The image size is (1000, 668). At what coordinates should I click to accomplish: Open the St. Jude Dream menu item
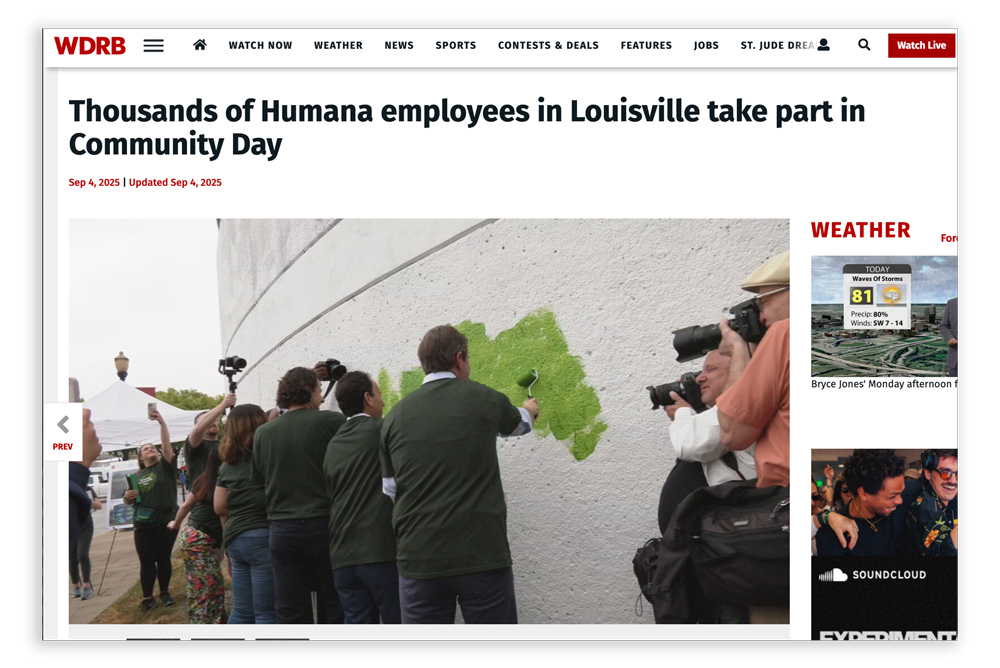tap(777, 45)
